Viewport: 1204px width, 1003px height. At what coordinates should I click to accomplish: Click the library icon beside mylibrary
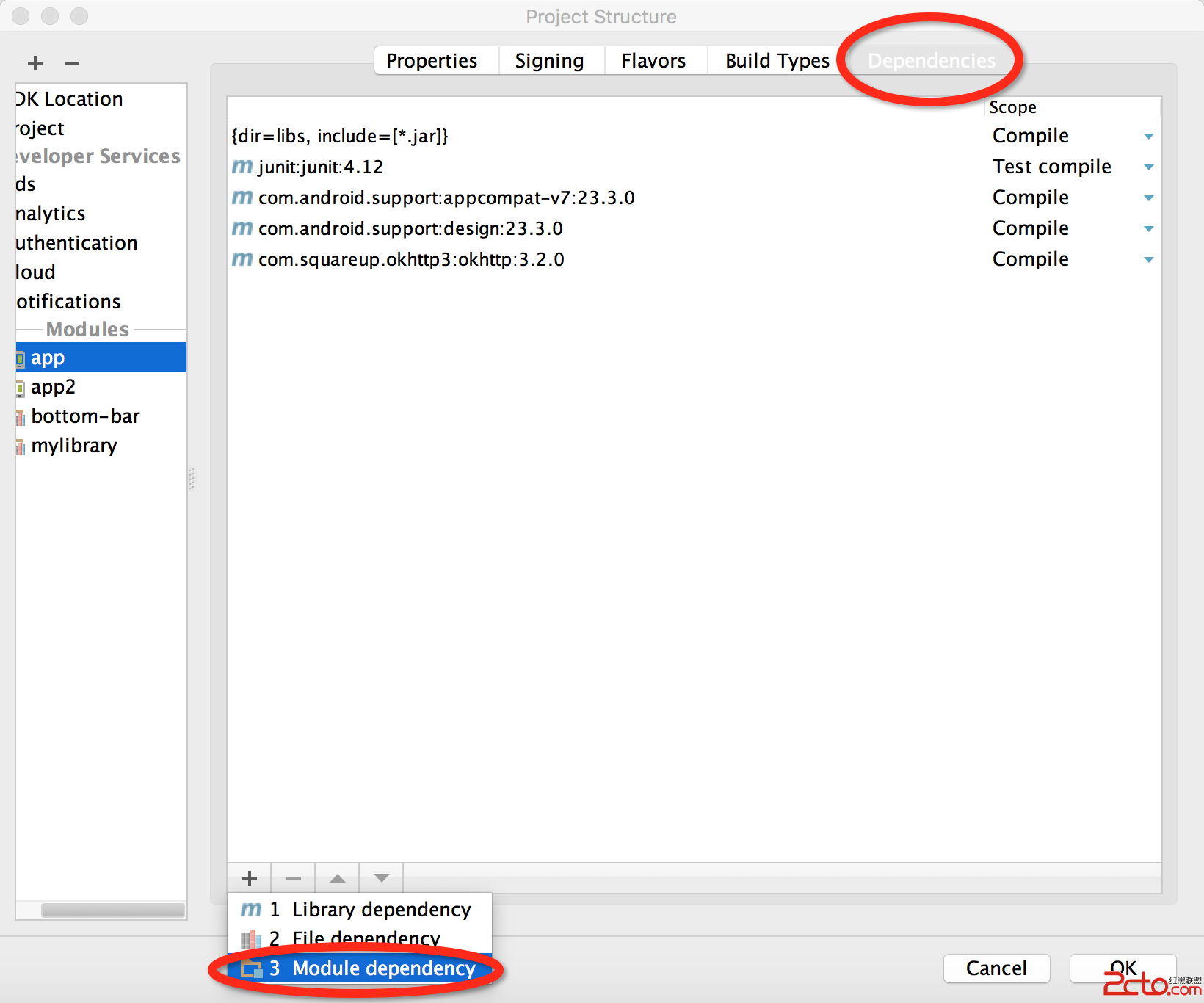click(x=21, y=447)
